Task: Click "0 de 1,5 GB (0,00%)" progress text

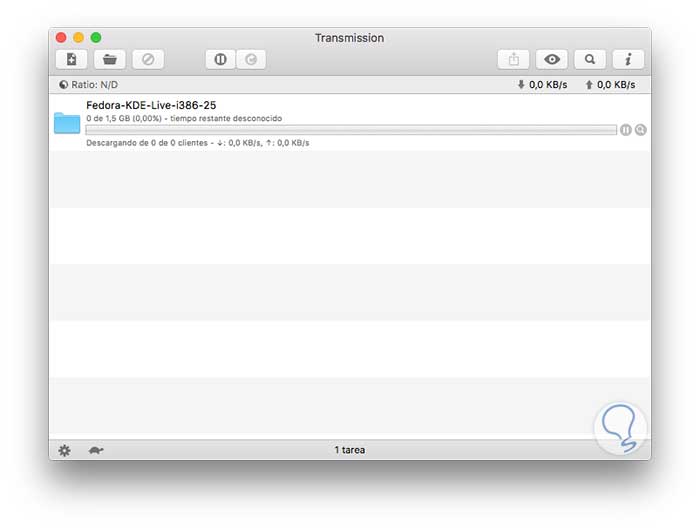Action: pyautogui.click(x=124, y=118)
